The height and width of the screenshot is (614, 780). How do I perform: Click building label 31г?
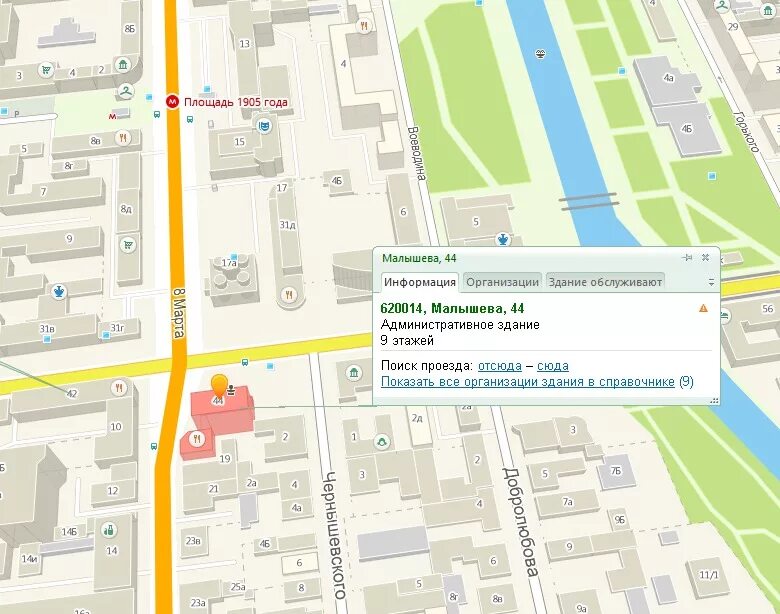117,327
